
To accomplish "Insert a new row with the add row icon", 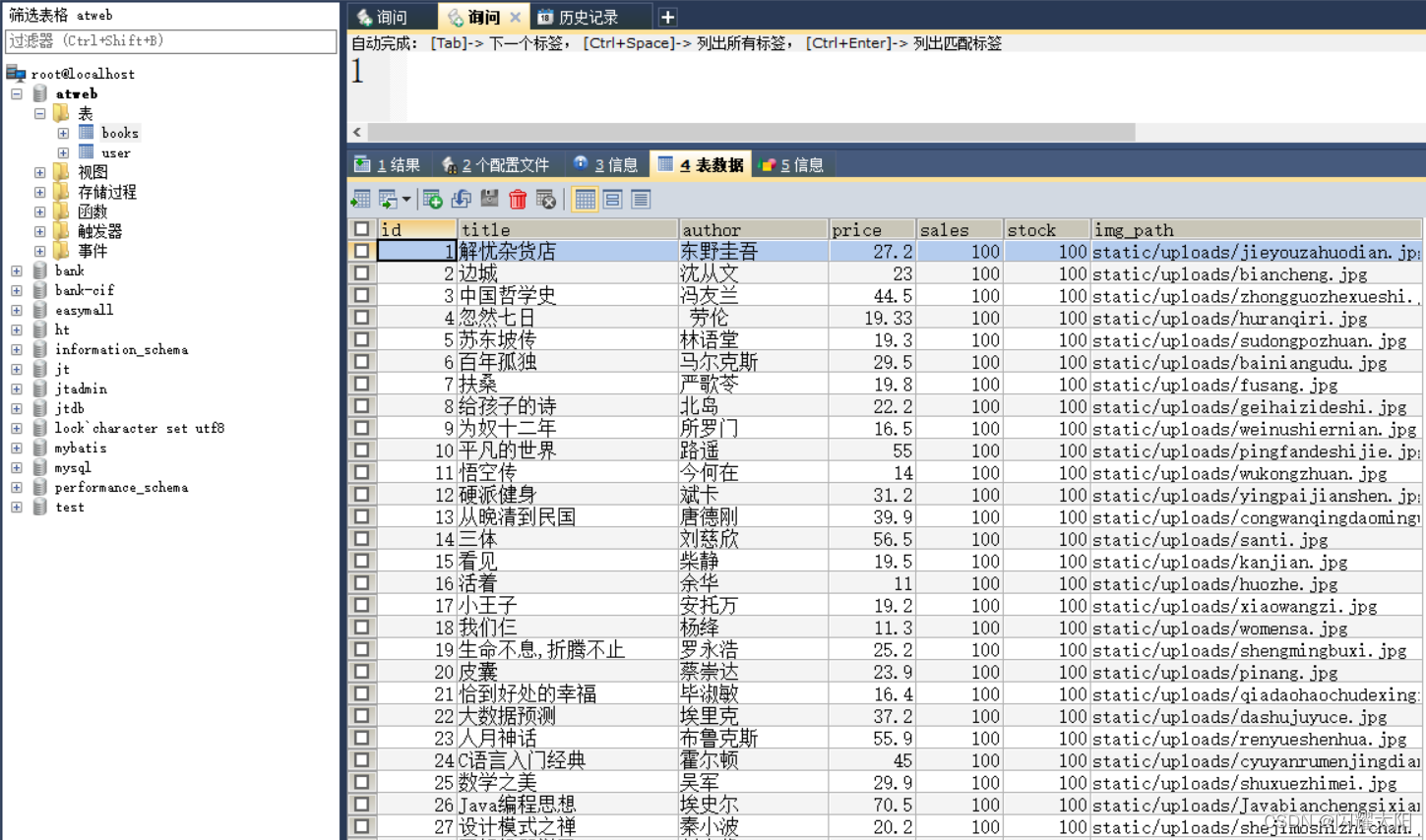I will 433,199.
